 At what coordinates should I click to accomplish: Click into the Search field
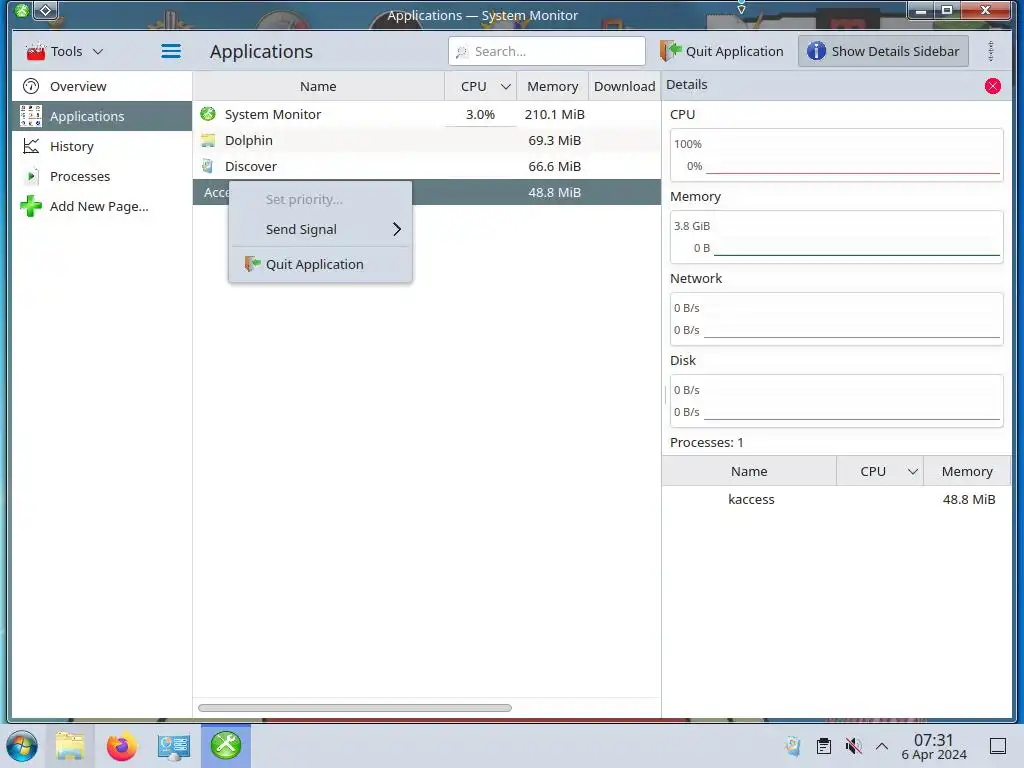(x=547, y=51)
